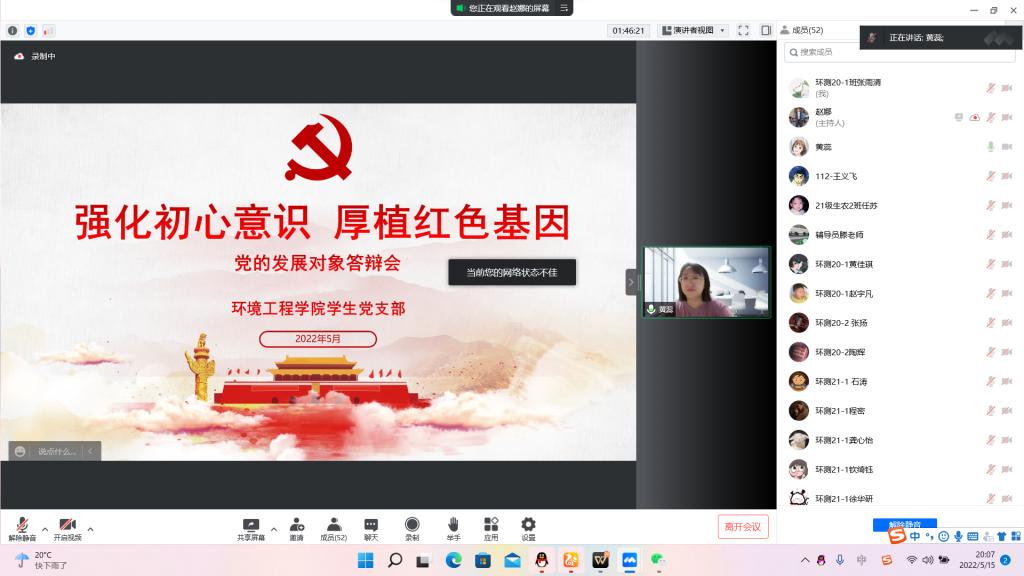Click the blue security shield icon

point(31,31)
